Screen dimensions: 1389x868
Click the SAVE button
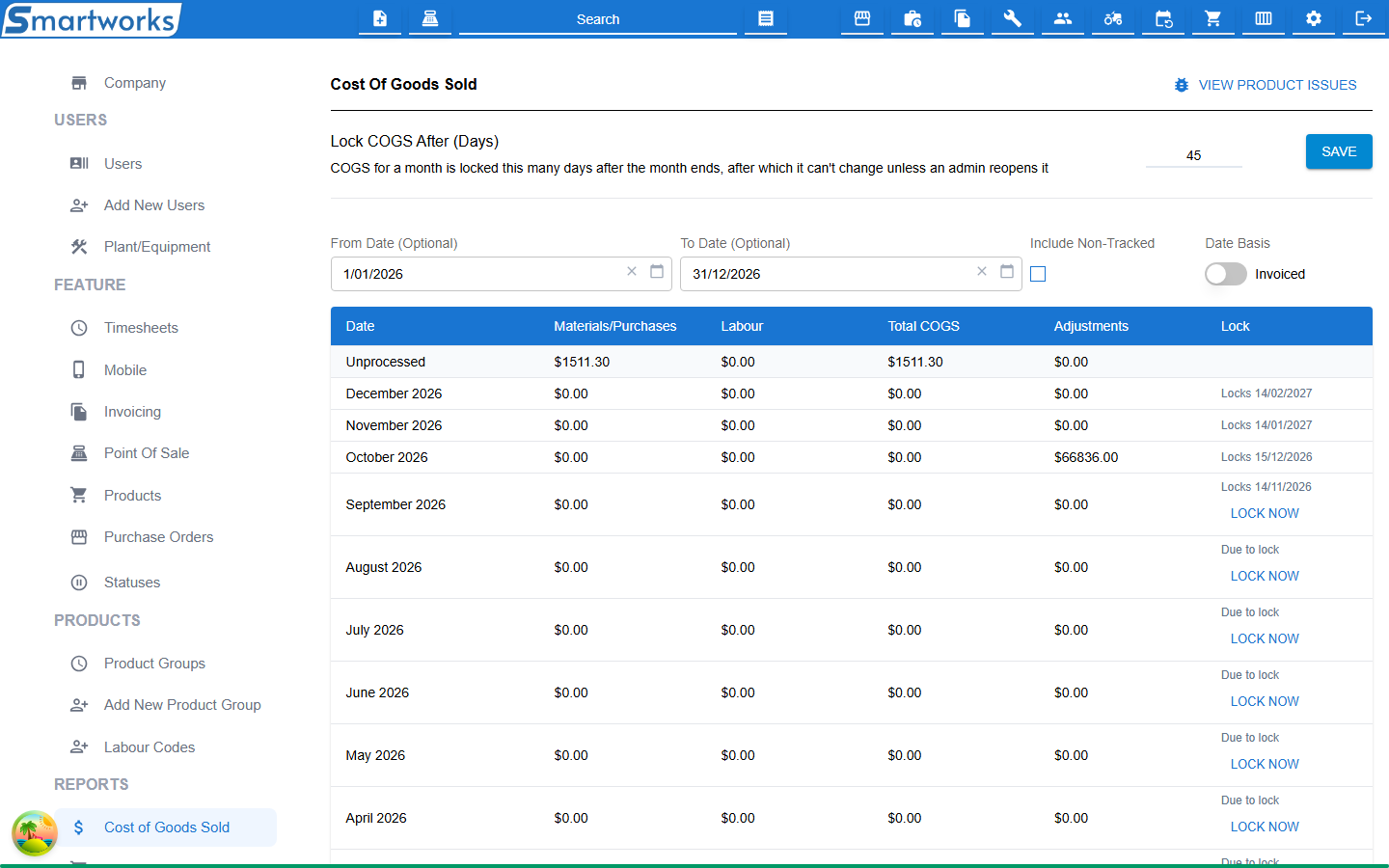pyautogui.click(x=1339, y=151)
